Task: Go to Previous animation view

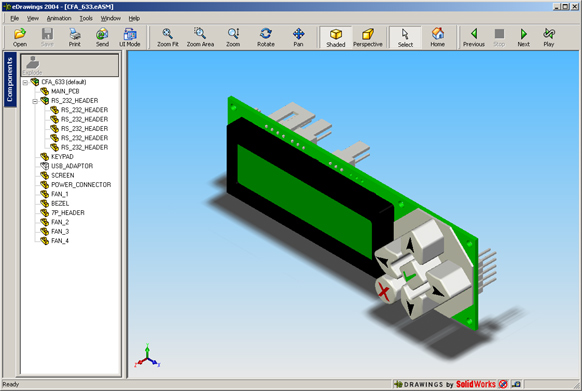Action: [474, 37]
